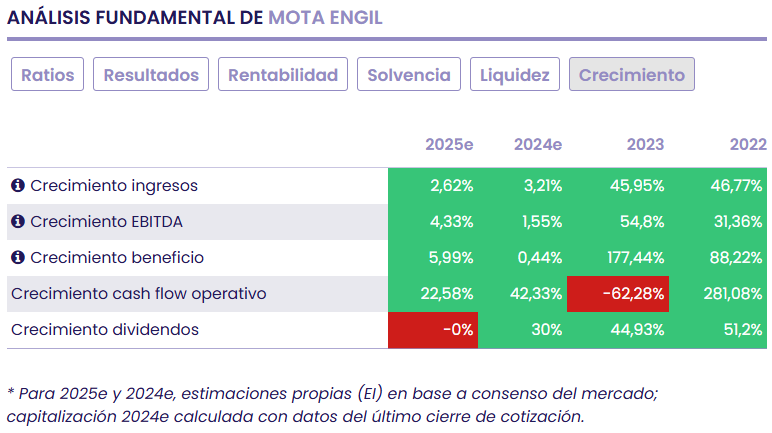Click info icon beside Crecimiento EBITDA
Image resolution: width=772 pixels, height=433 pixels.
pyautogui.click(x=18, y=222)
